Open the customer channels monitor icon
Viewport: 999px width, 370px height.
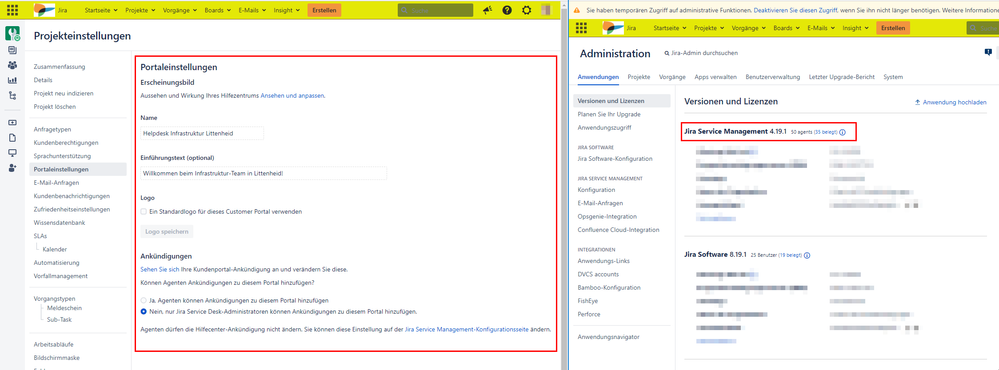[13, 153]
